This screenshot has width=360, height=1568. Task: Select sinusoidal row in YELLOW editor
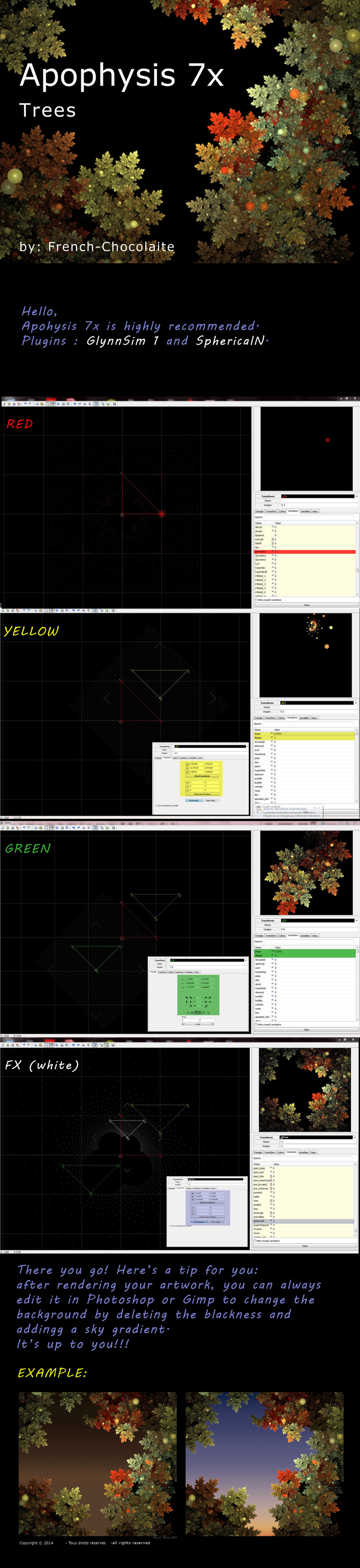(x=304, y=742)
